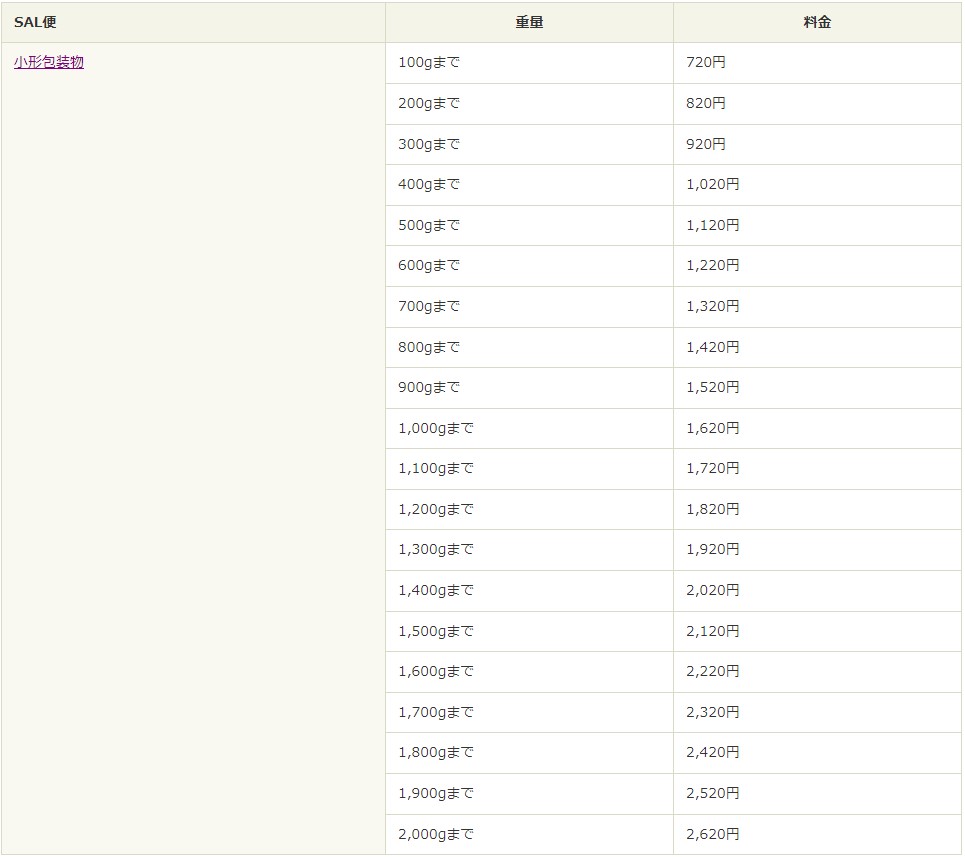Select the 1,000gまで weight cell
The image size is (965, 857).
(x=436, y=428)
